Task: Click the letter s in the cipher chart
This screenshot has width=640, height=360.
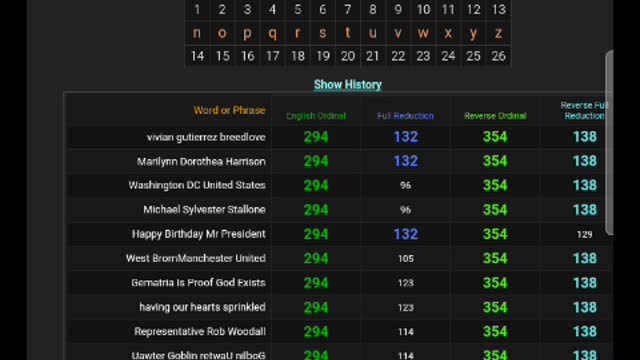Action: (x=322, y=33)
